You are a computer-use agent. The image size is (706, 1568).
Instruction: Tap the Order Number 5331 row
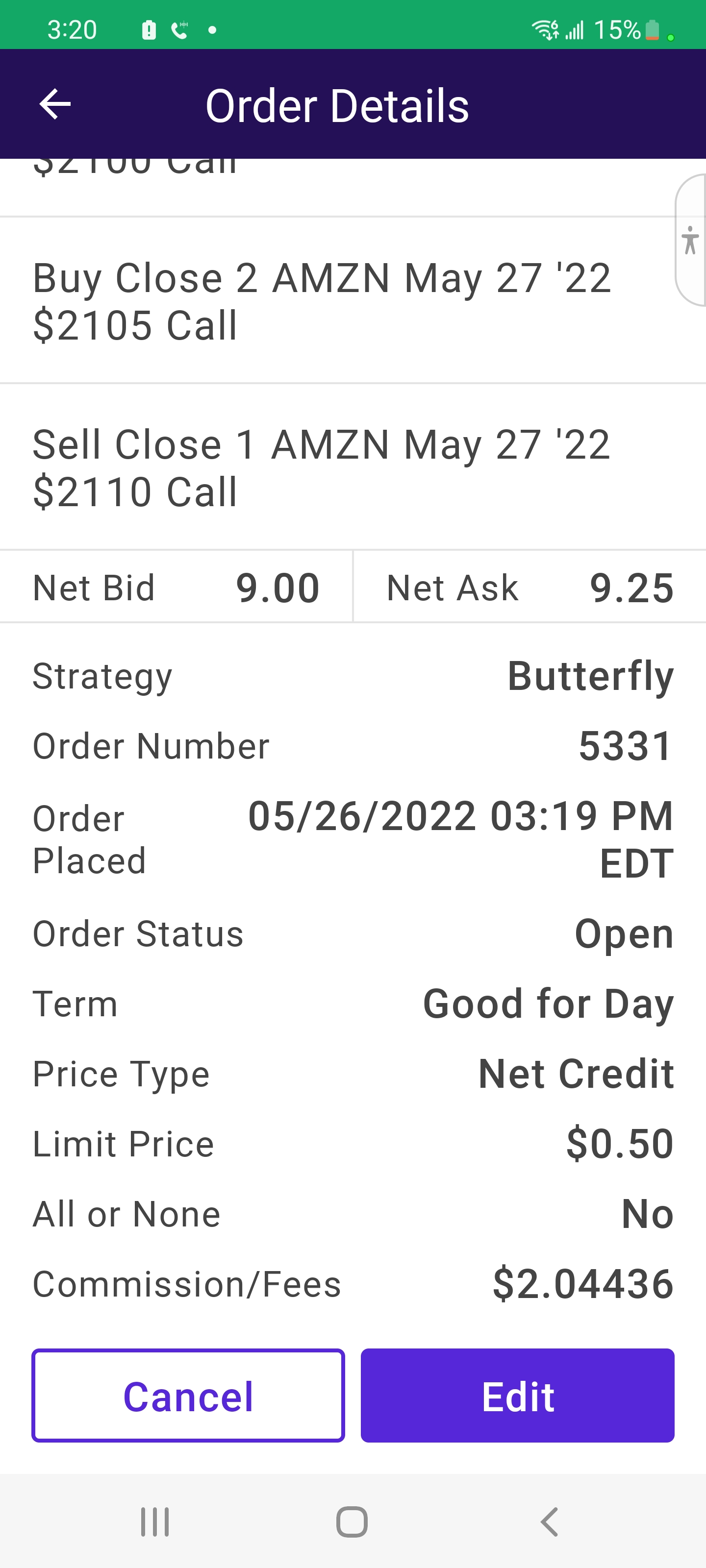pyautogui.click(x=353, y=746)
